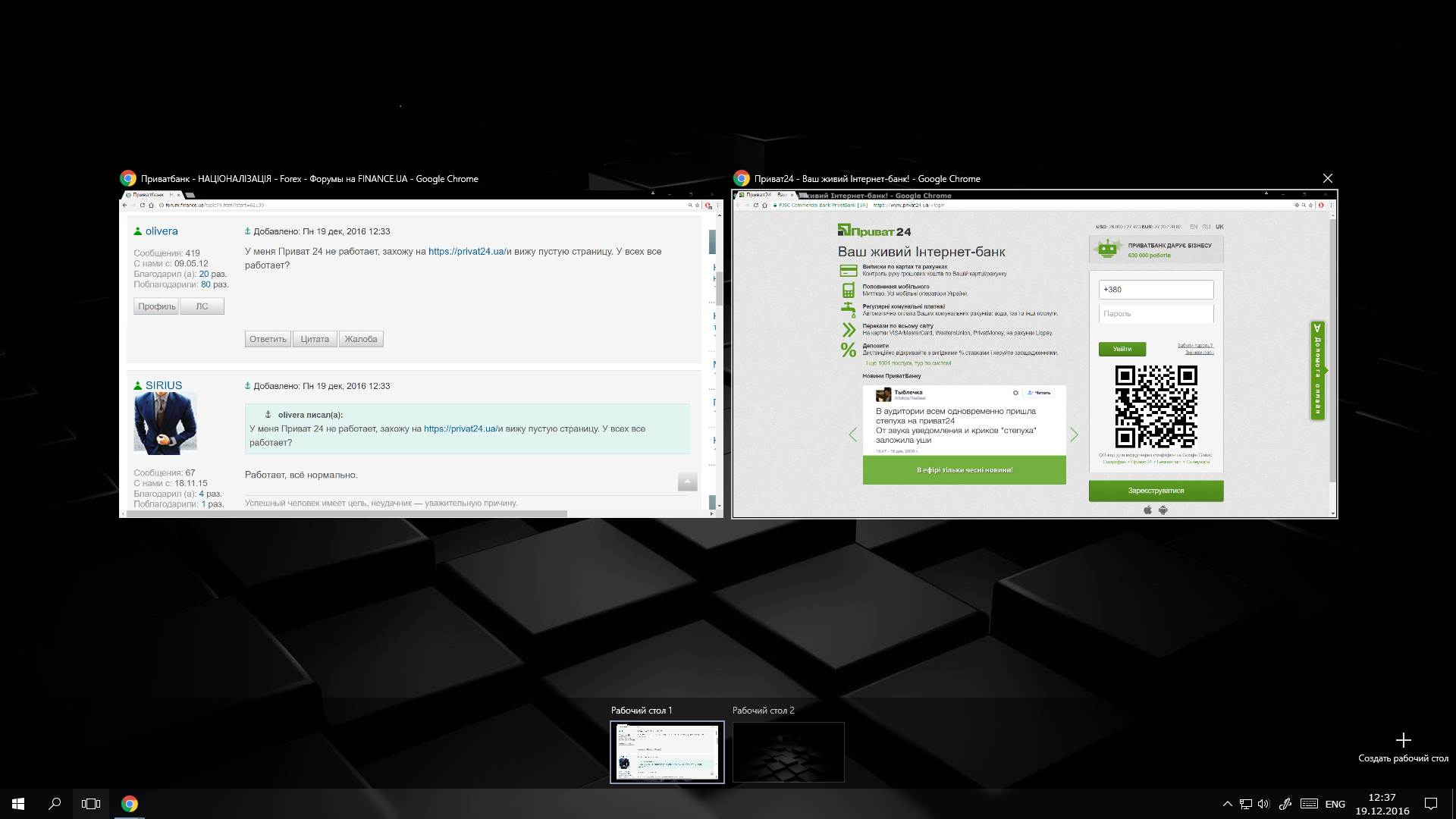Switch Приват24 language to RU
1456x819 pixels.
(1207, 227)
